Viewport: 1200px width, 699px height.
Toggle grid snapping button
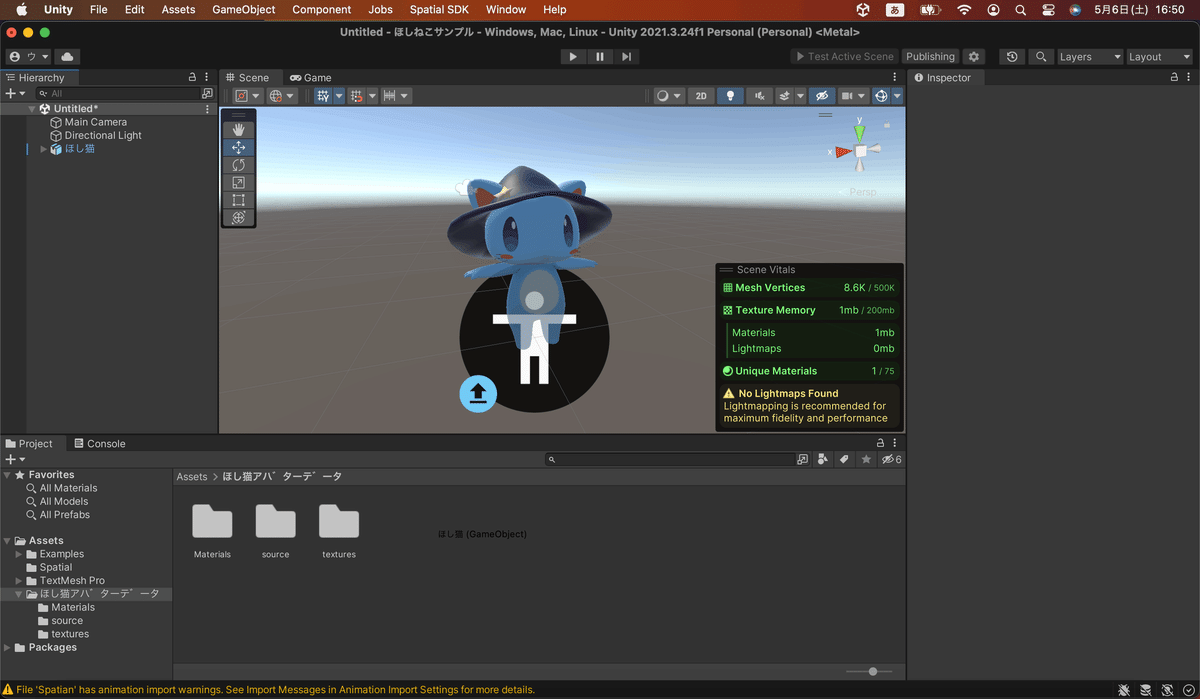(359, 96)
